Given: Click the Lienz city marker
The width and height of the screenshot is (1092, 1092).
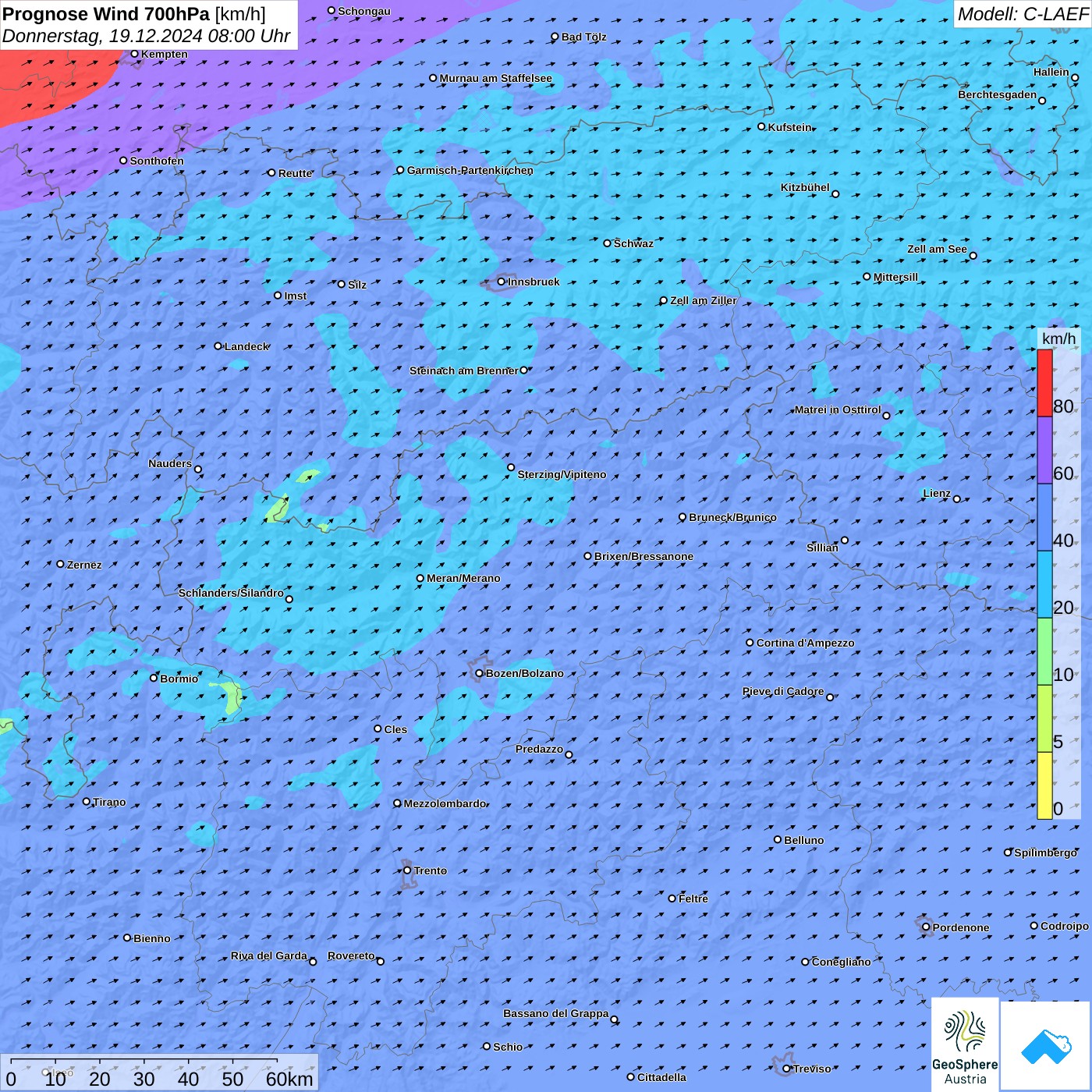Looking at the screenshot, I should click(x=957, y=499).
